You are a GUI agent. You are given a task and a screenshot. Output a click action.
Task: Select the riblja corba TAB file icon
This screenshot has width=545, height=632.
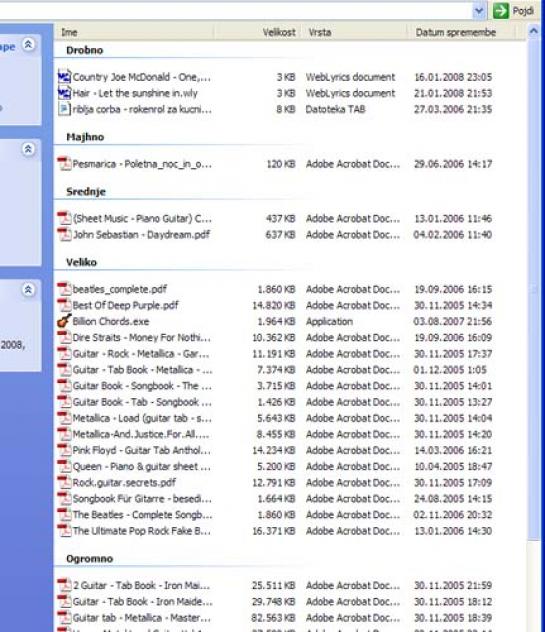click(64, 109)
